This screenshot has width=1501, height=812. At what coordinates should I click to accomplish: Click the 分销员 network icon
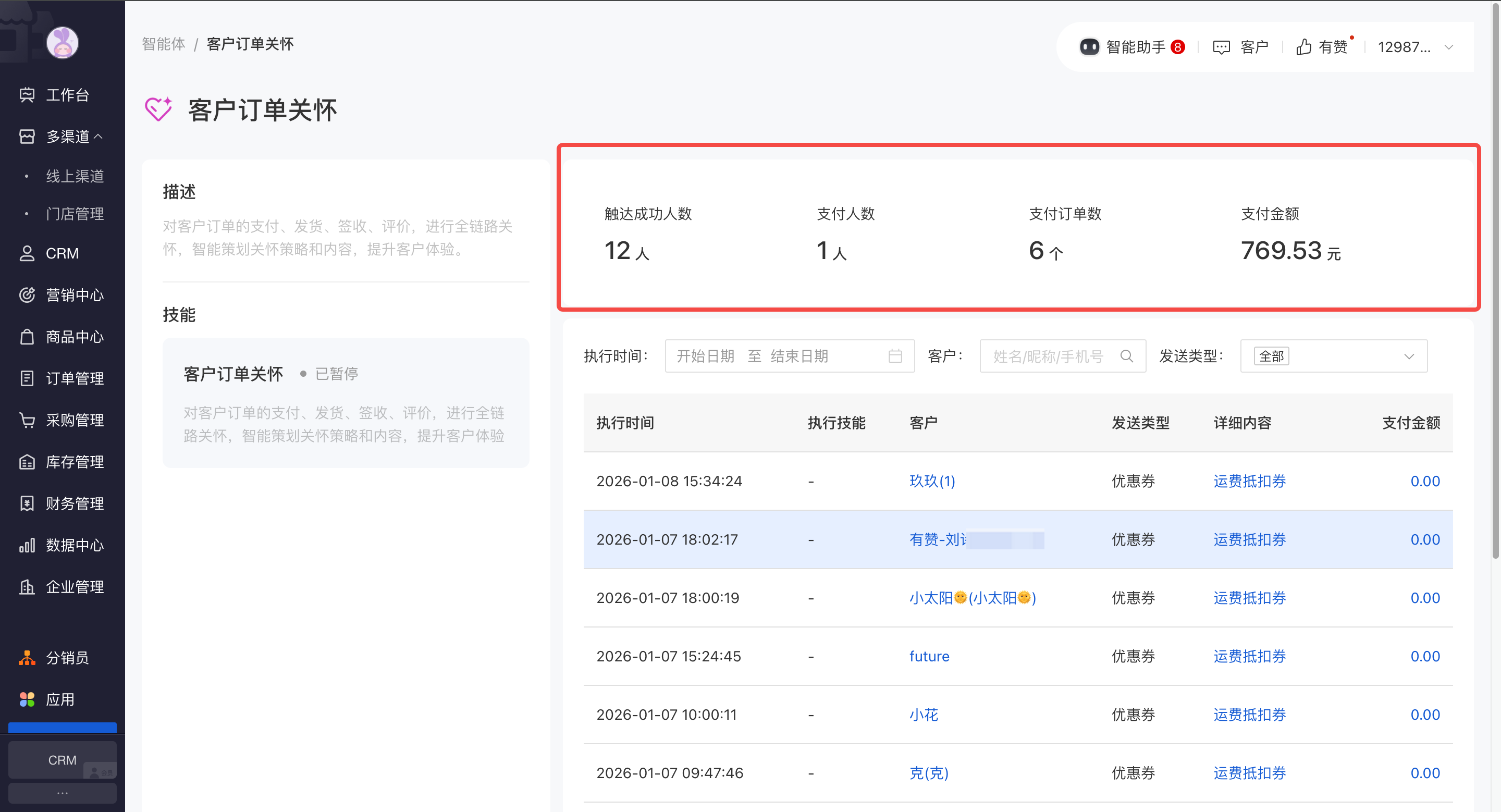click(x=27, y=658)
